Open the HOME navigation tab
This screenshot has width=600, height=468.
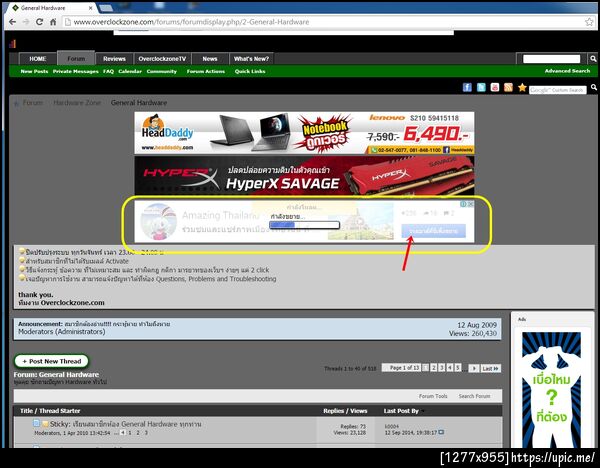tap(38, 59)
